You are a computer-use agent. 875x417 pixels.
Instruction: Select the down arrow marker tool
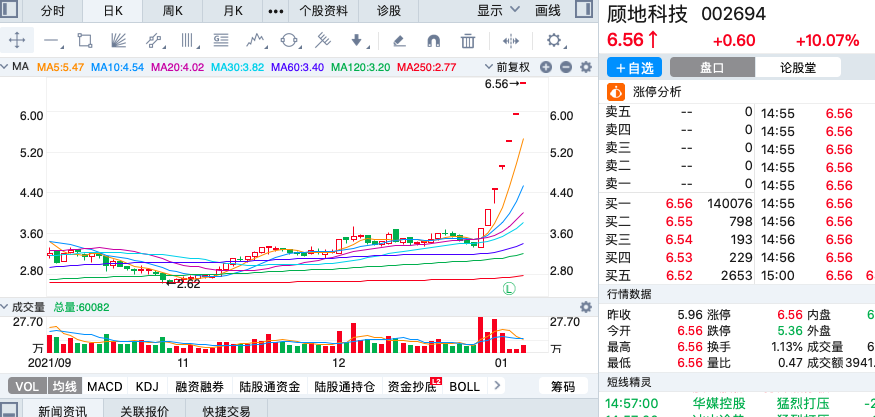[x=357, y=40]
